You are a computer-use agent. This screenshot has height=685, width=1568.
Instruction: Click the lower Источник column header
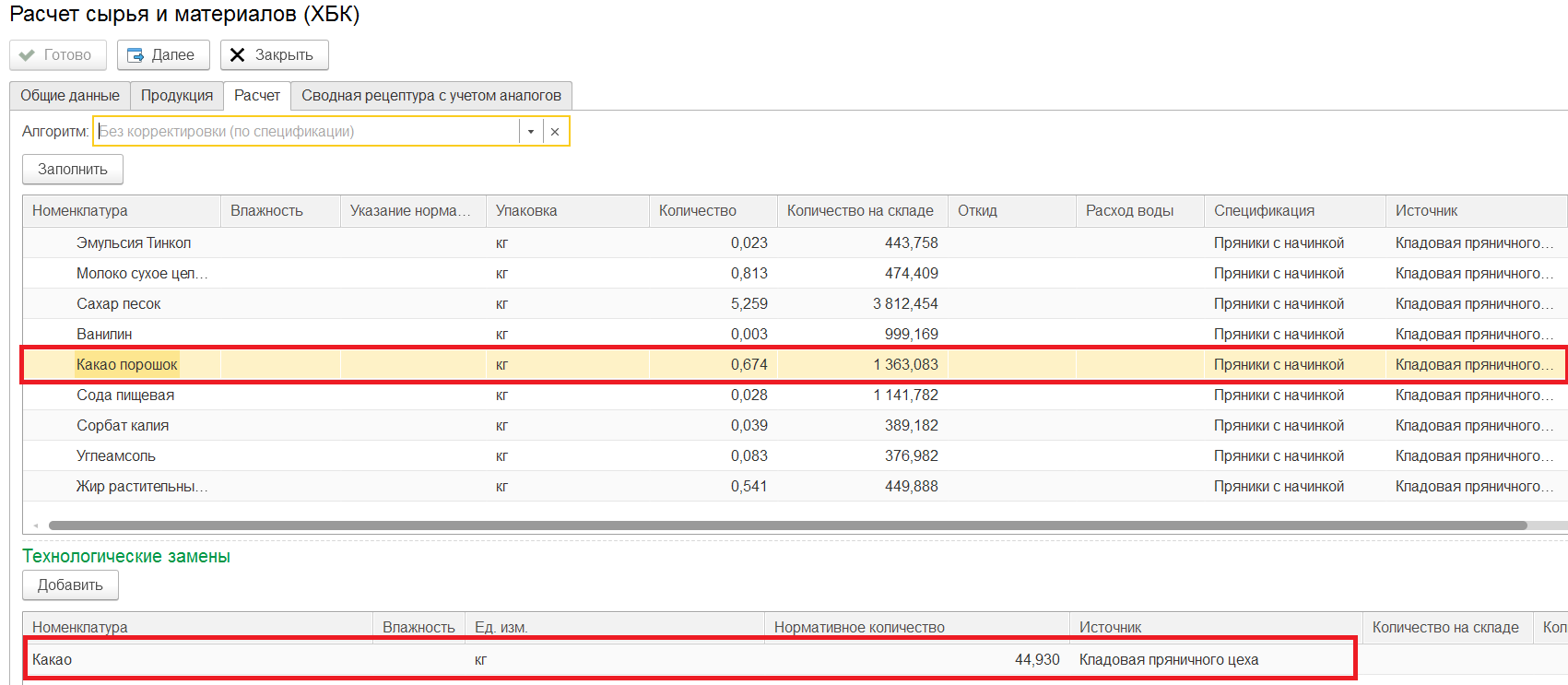pyautogui.click(x=1216, y=627)
